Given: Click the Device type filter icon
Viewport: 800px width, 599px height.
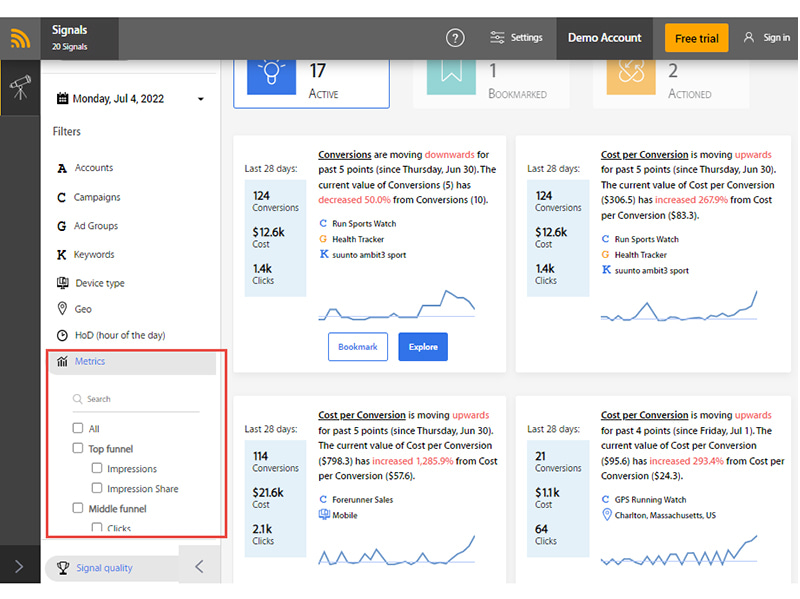Looking at the screenshot, I should (x=62, y=283).
